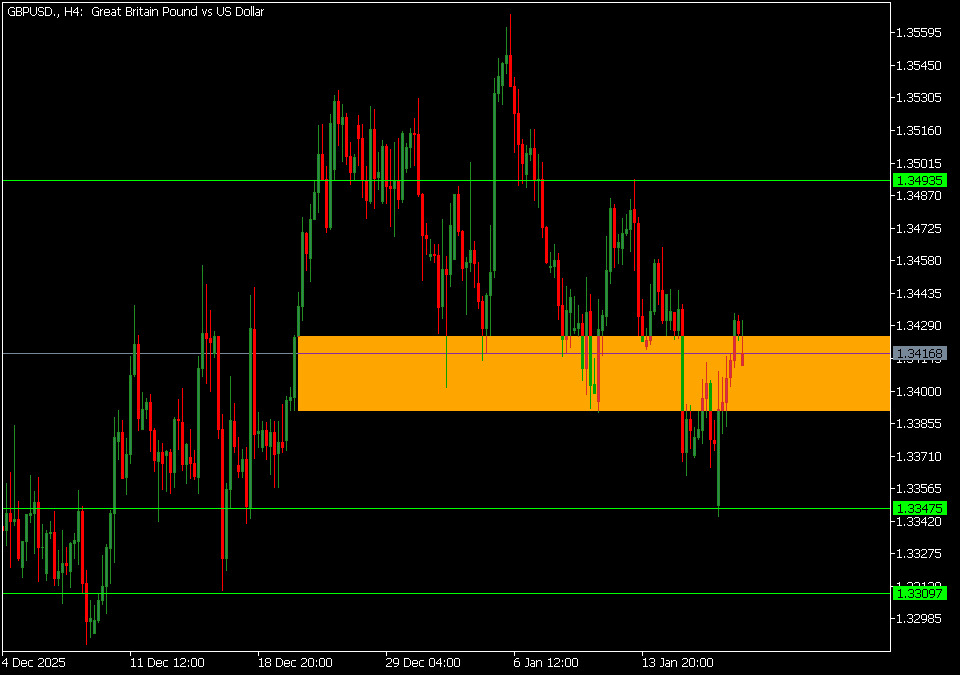Screen dimensions: 960x675
Task: Click the 1.33710 price scale value
Action: tap(918, 456)
